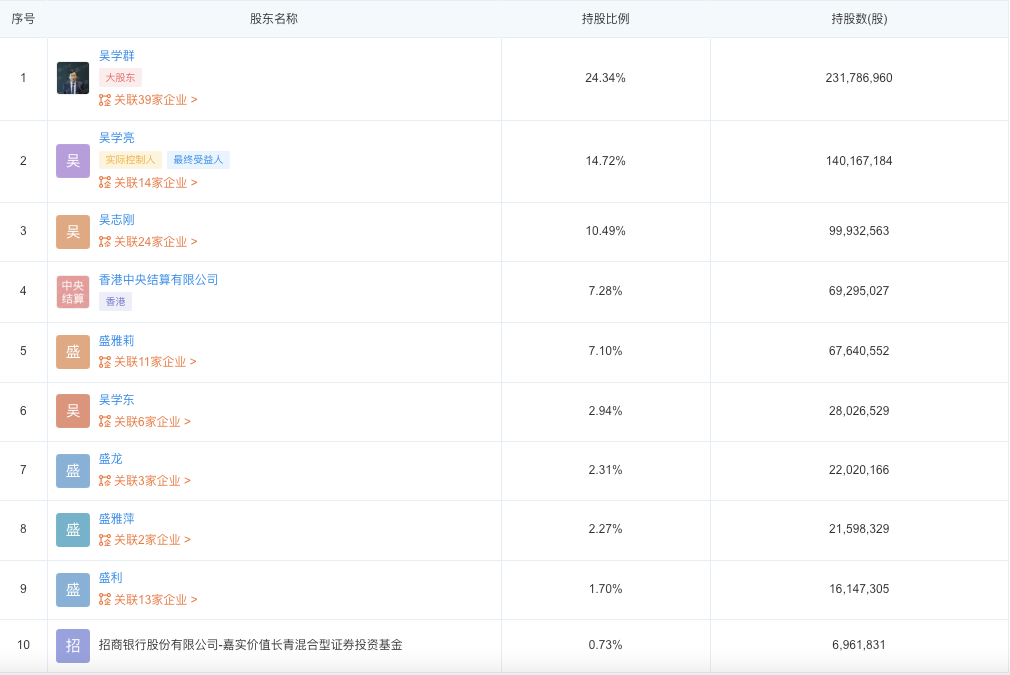Click the blue 盛 avatar for 盛龙
Screen dimensions: 1010x675
(73, 470)
